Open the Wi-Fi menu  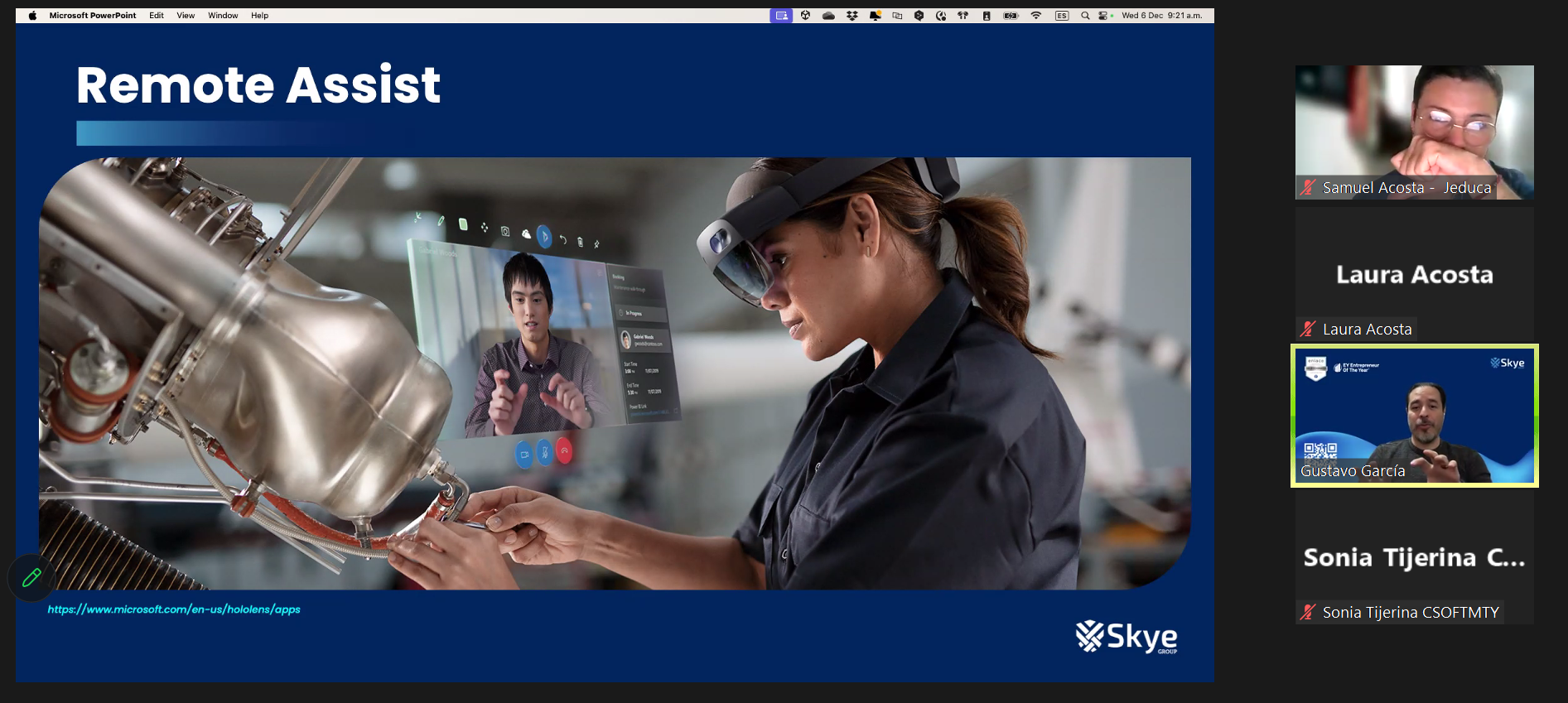click(x=1036, y=16)
